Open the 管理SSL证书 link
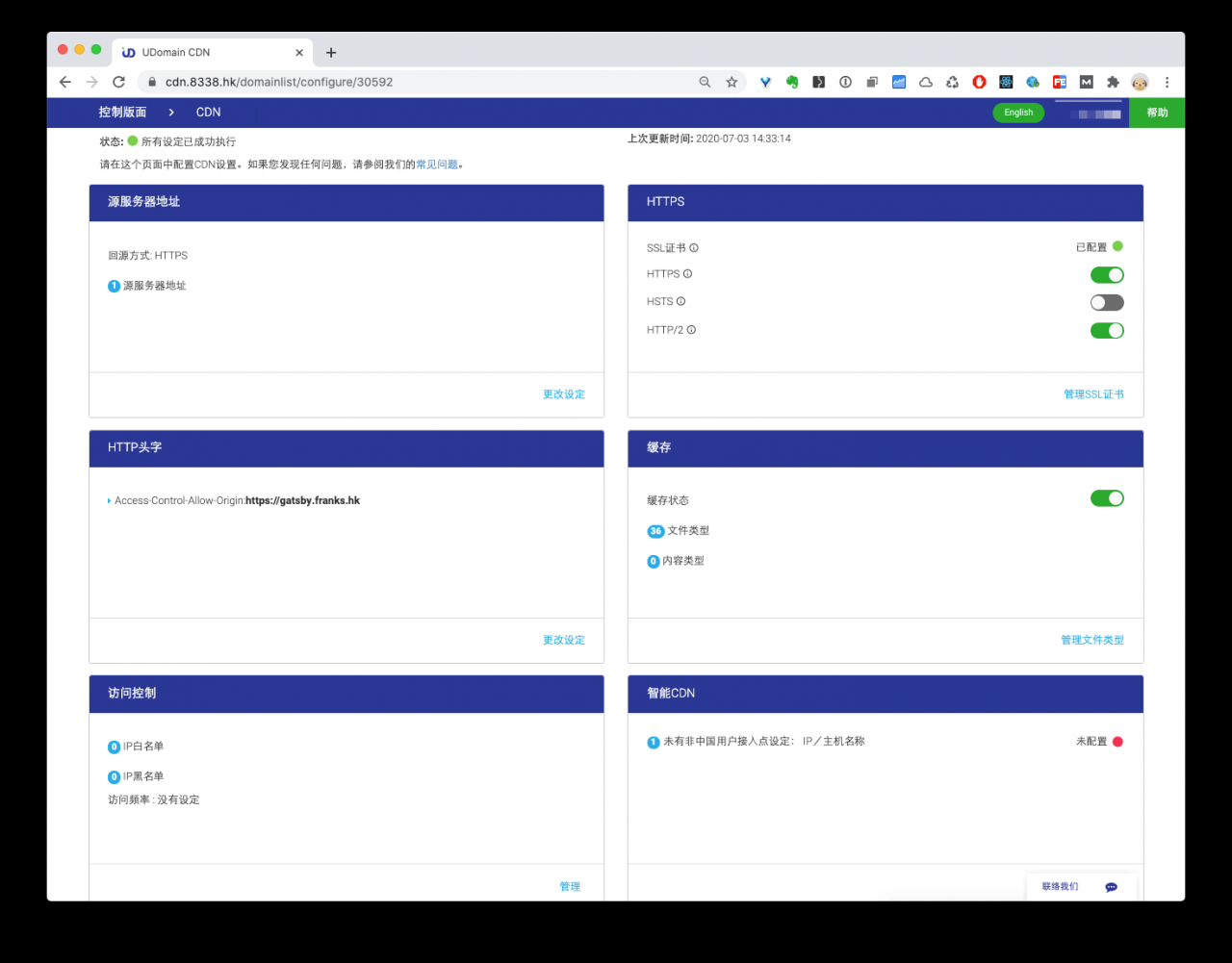 1093,394
